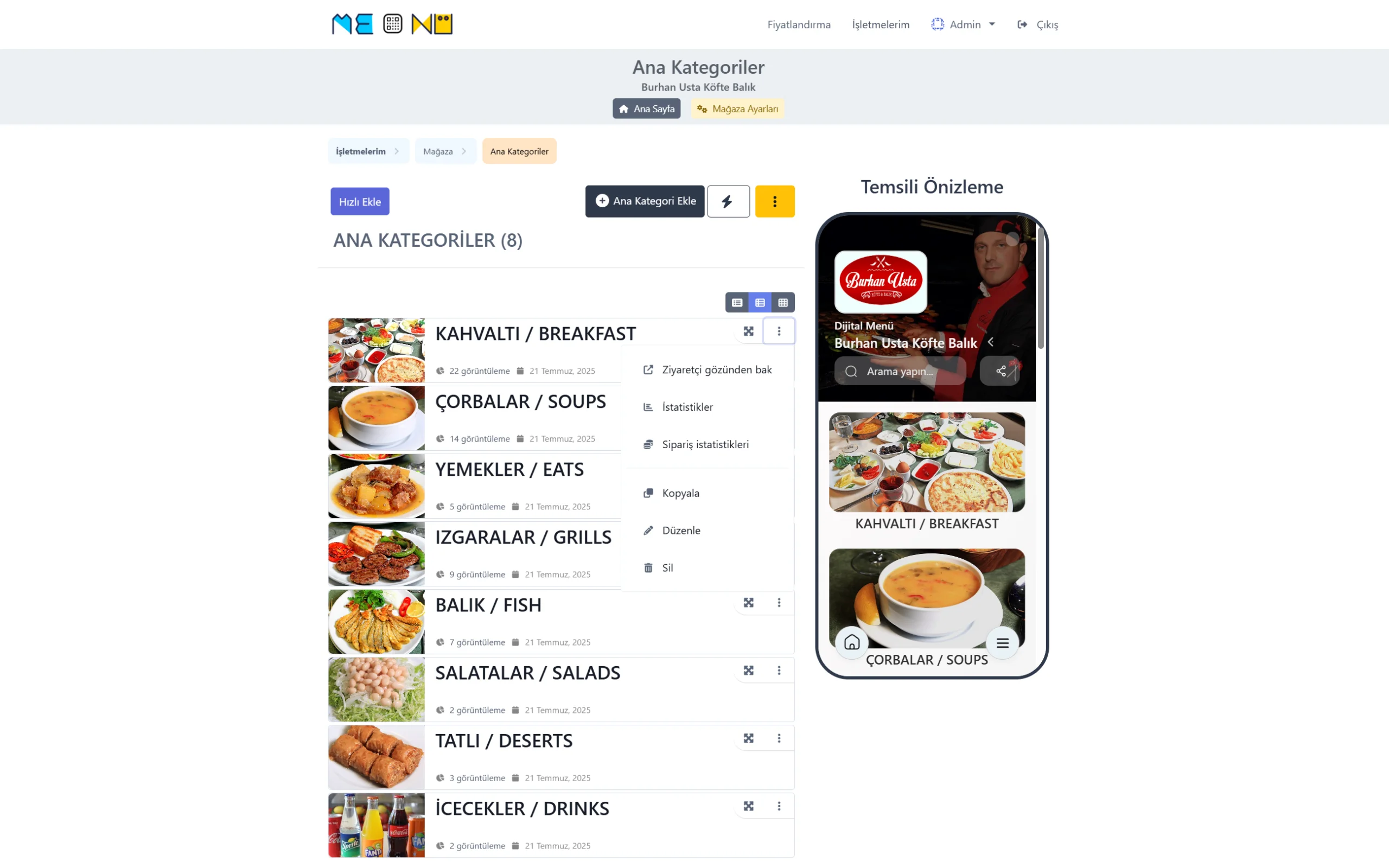Click the MENU logo in header
1389x868 pixels.
tap(393, 24)
